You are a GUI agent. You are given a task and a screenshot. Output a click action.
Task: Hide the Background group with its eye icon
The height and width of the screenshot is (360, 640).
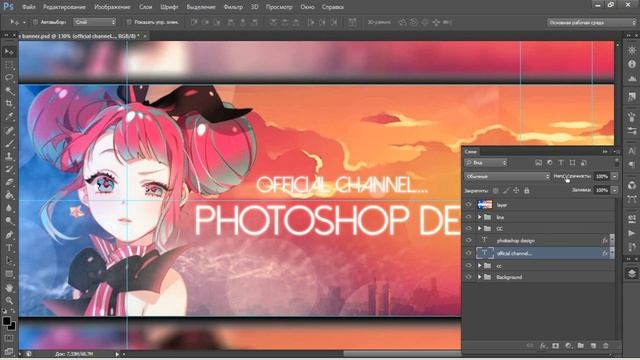coord(469,277)
